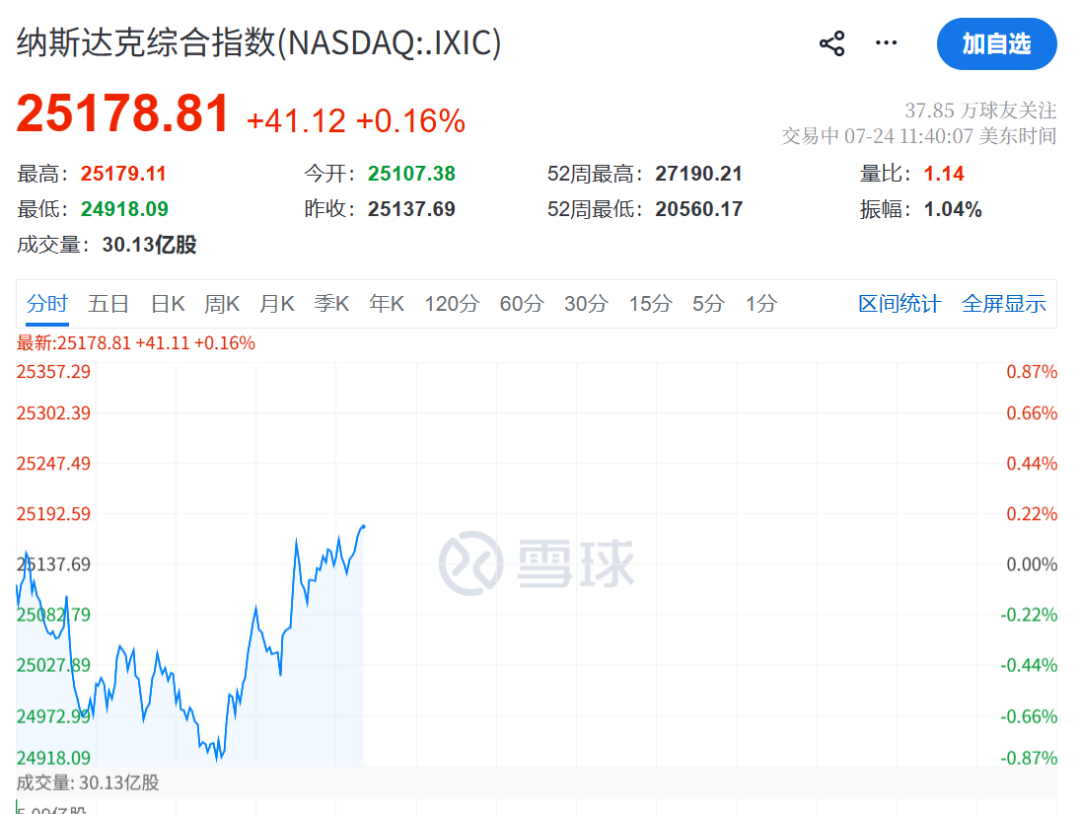Click the y-axis label 25302.39

(54, 413)
